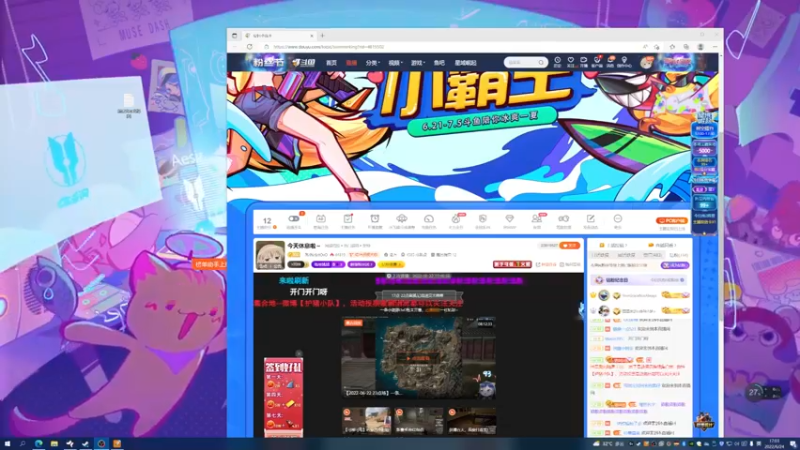Click the play button on center replay video
800x450 pixels.
click(418, 358)
